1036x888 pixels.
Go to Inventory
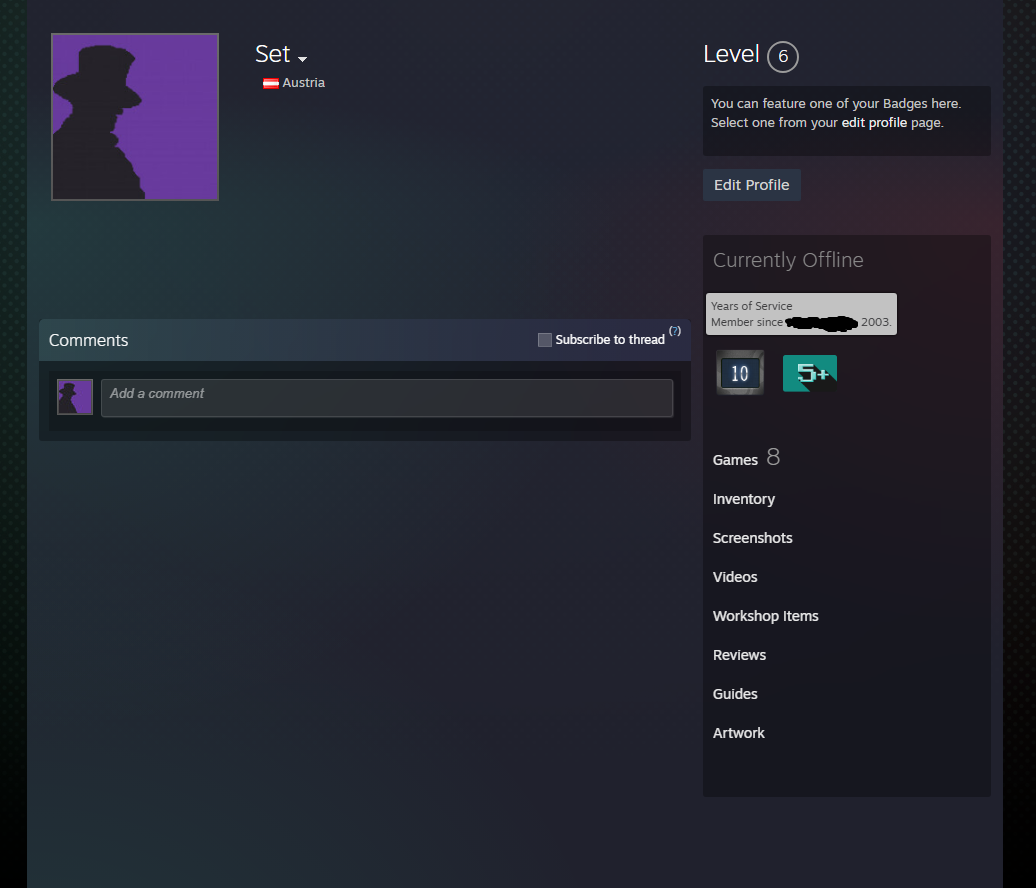coord(744,499)
